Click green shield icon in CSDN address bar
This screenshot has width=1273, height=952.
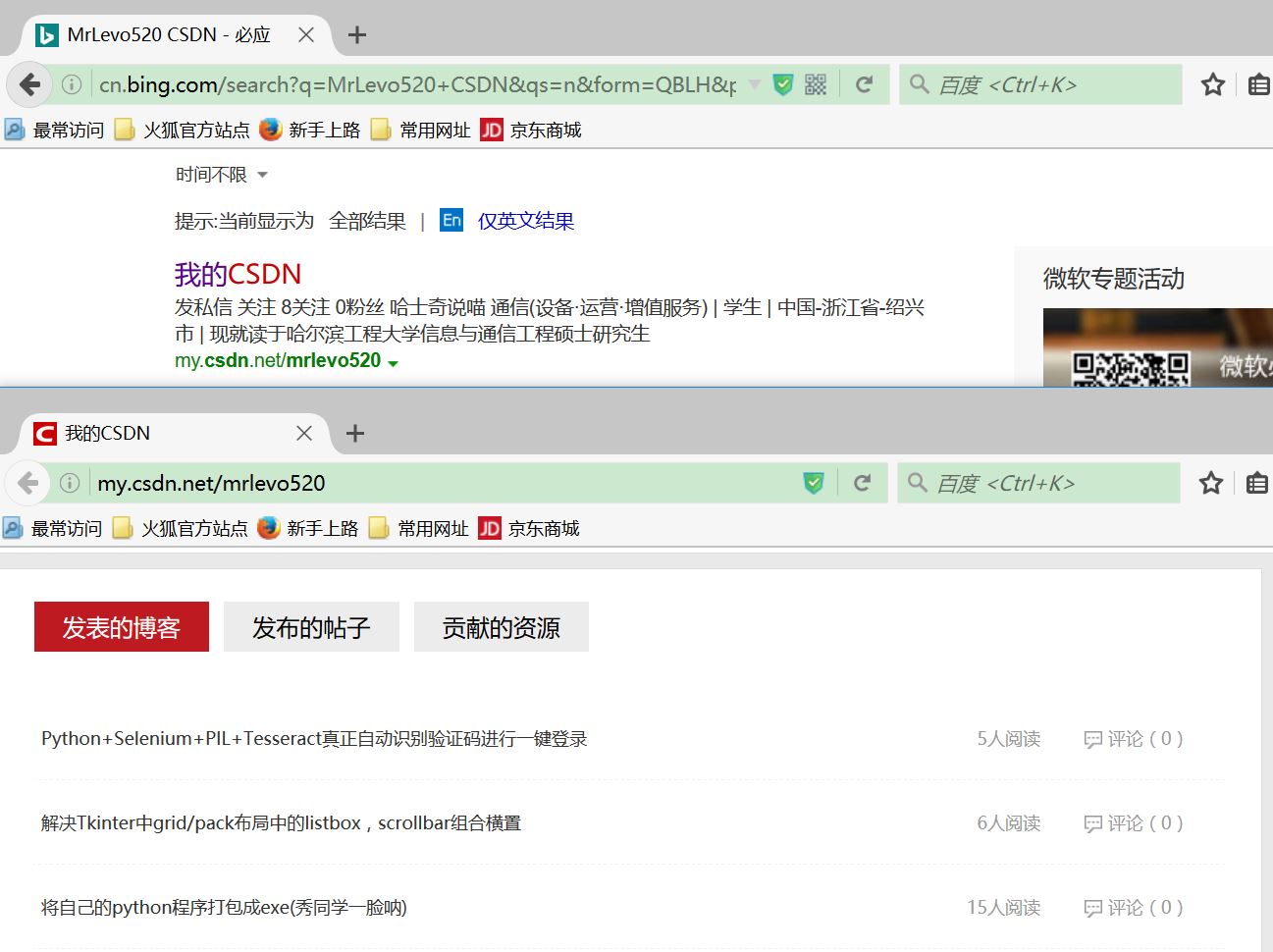814,483
